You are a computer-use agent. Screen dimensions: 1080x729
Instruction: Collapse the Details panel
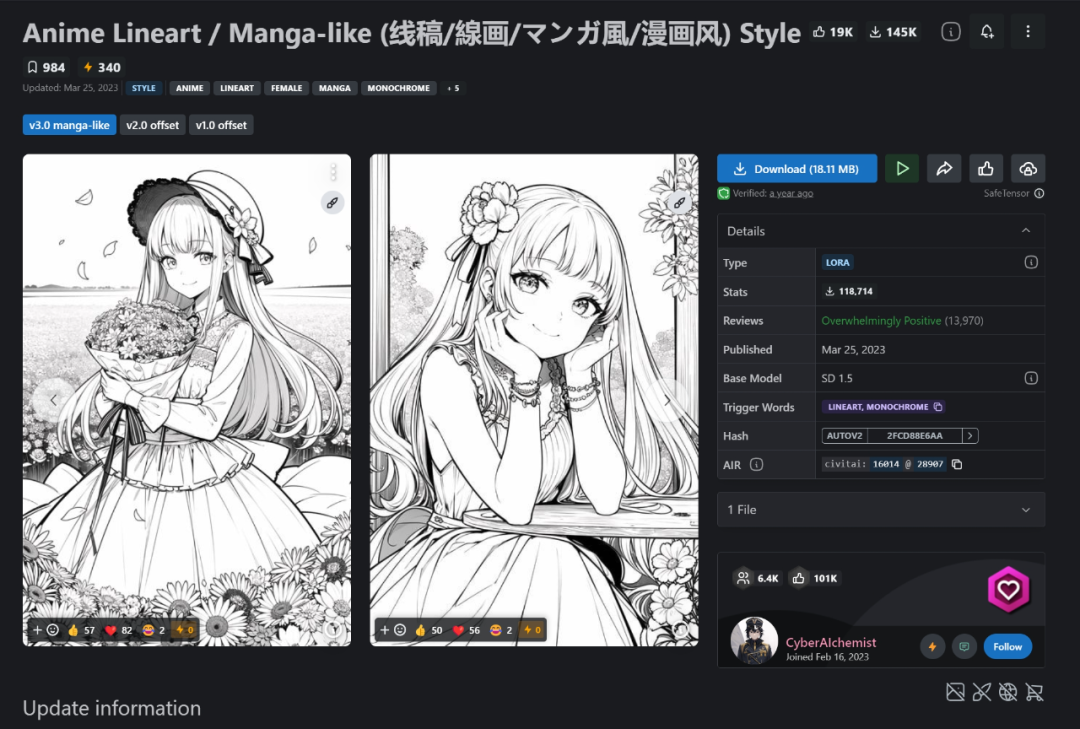(1025, 231)
